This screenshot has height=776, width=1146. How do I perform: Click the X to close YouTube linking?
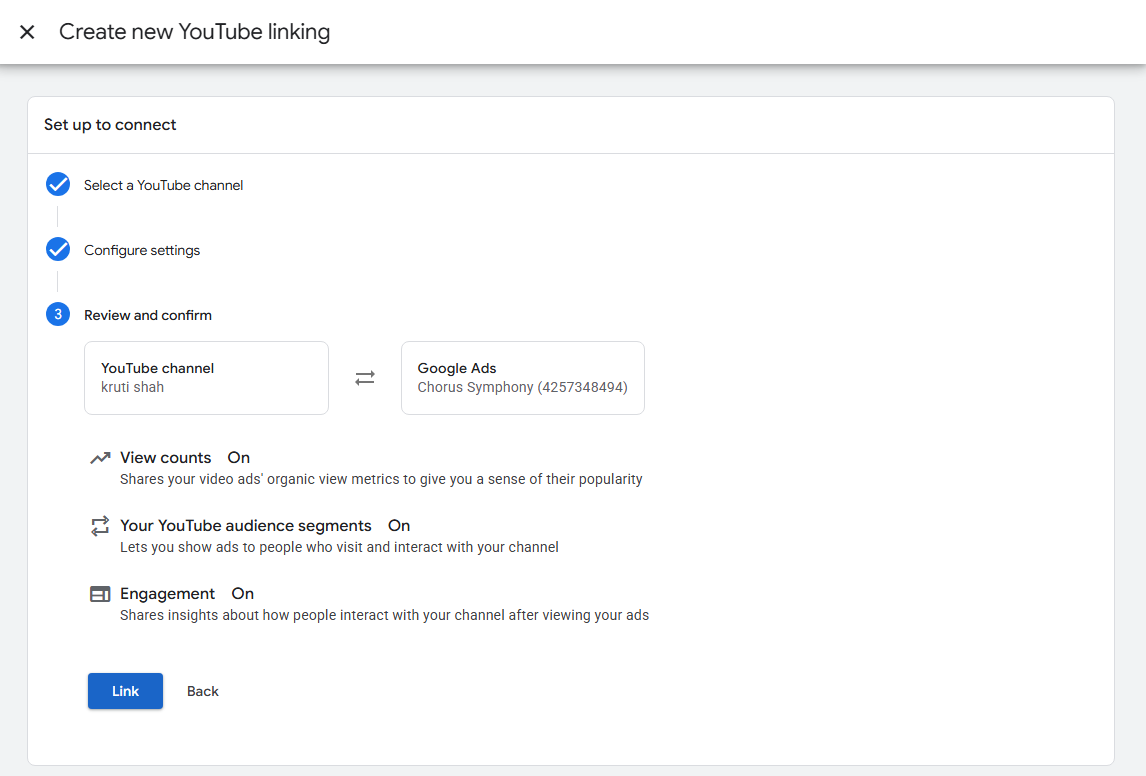[26, 31]
